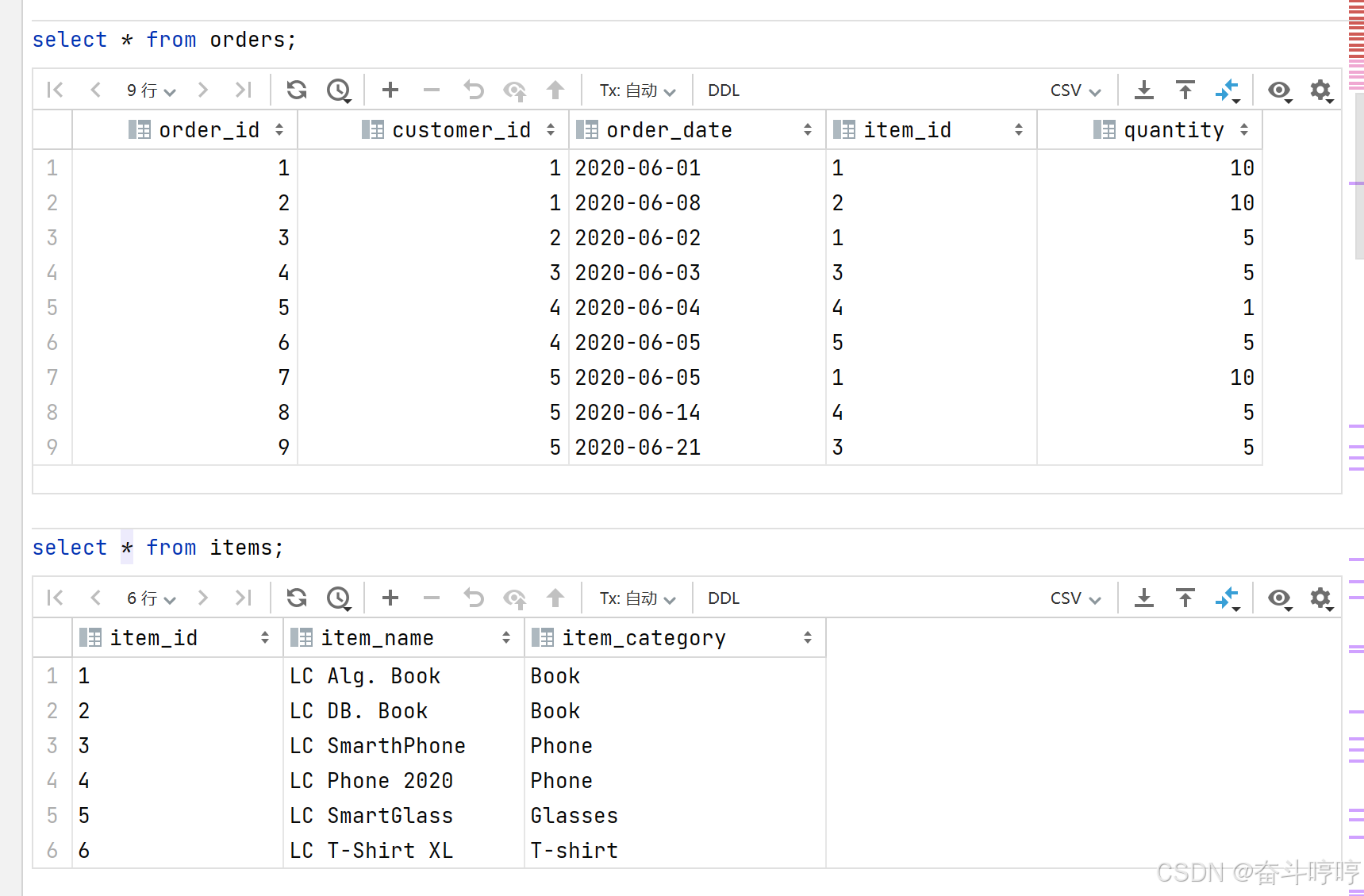Sort by item_category column header

click(x=674, y=637)
